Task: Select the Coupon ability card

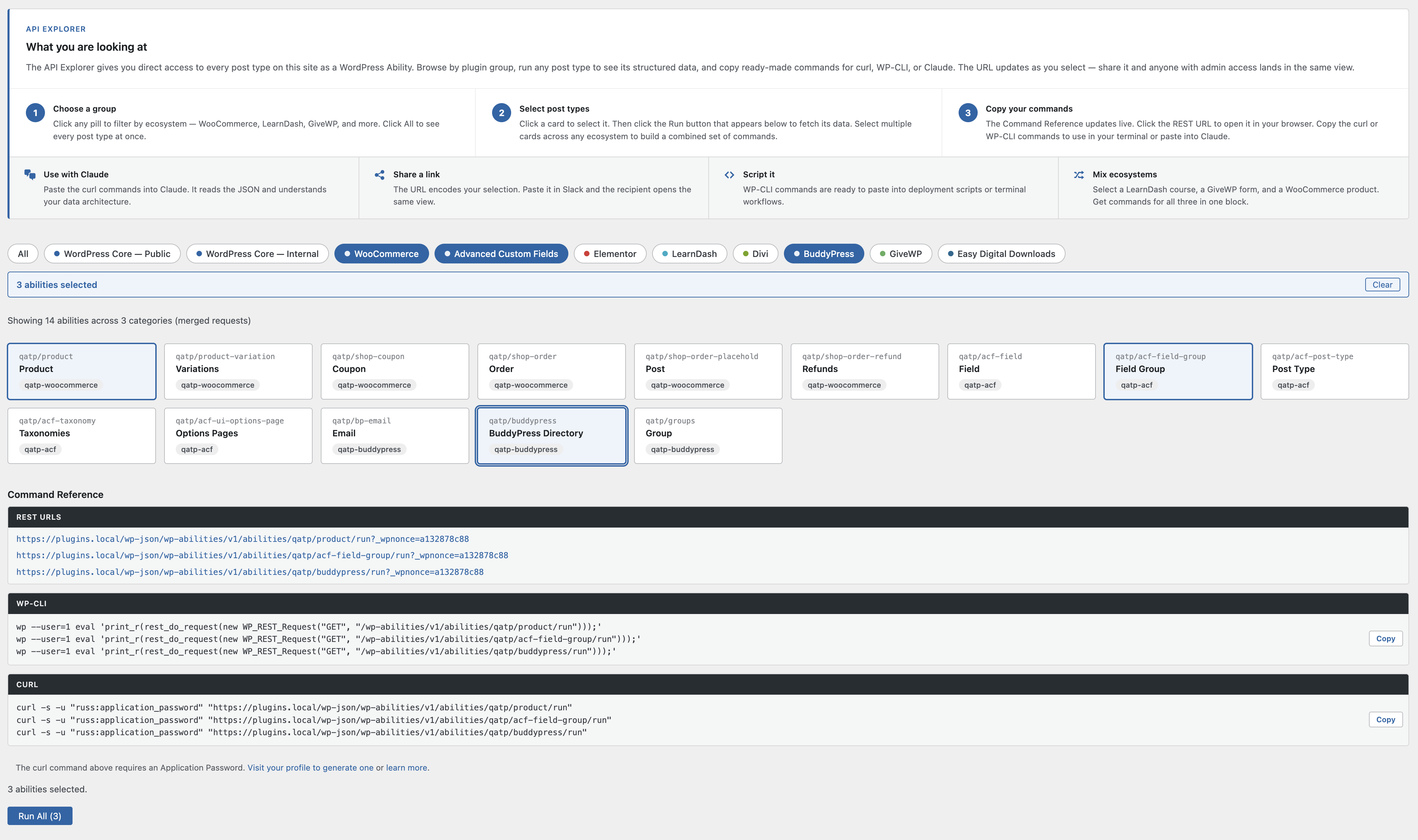Action: click(x=395, y=371)
